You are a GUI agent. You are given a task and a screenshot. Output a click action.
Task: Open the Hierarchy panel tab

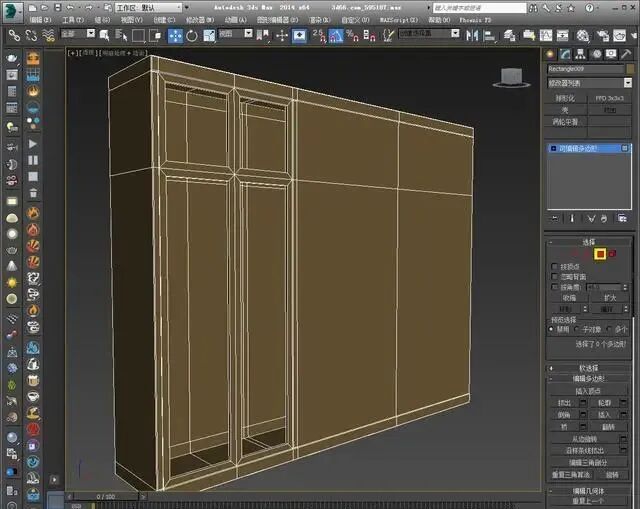(581, 54)
